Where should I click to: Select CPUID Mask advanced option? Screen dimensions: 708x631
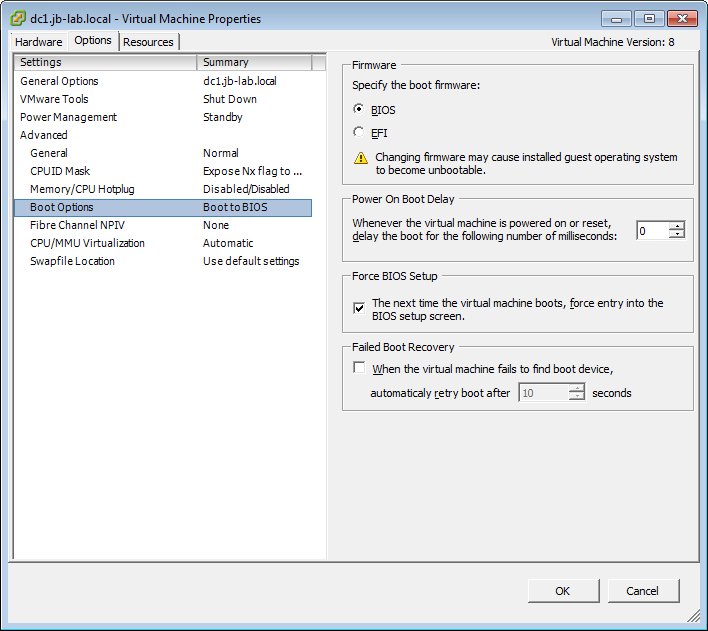pos(60,171)
